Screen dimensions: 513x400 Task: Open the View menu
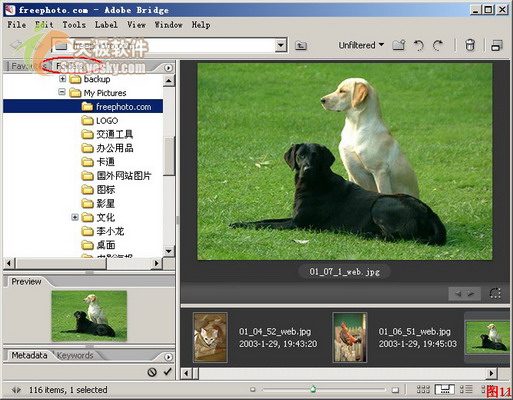[x=136, y=25]
